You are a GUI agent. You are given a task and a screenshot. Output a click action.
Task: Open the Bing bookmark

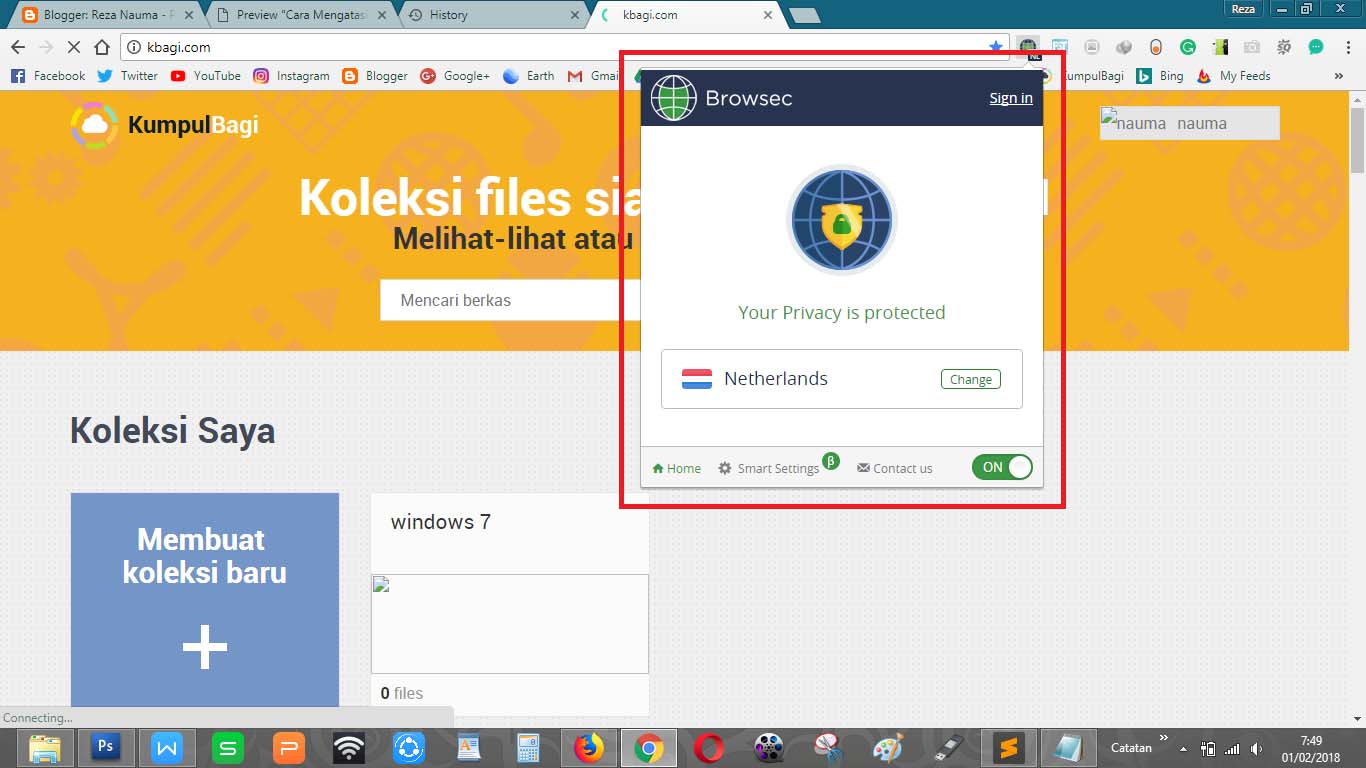click(x=1161, y=76)
